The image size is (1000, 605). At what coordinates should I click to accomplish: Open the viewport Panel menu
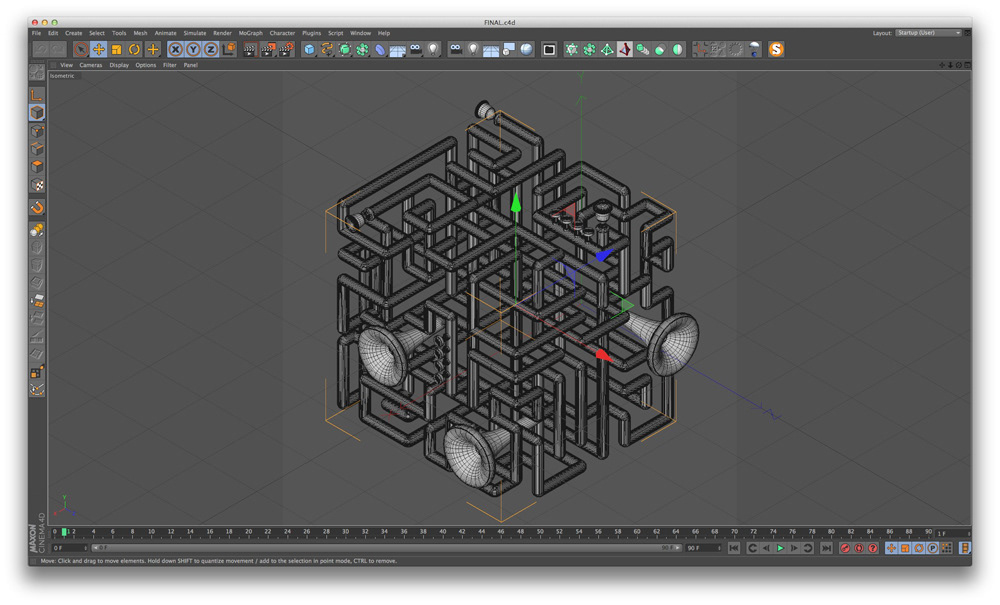190,65
